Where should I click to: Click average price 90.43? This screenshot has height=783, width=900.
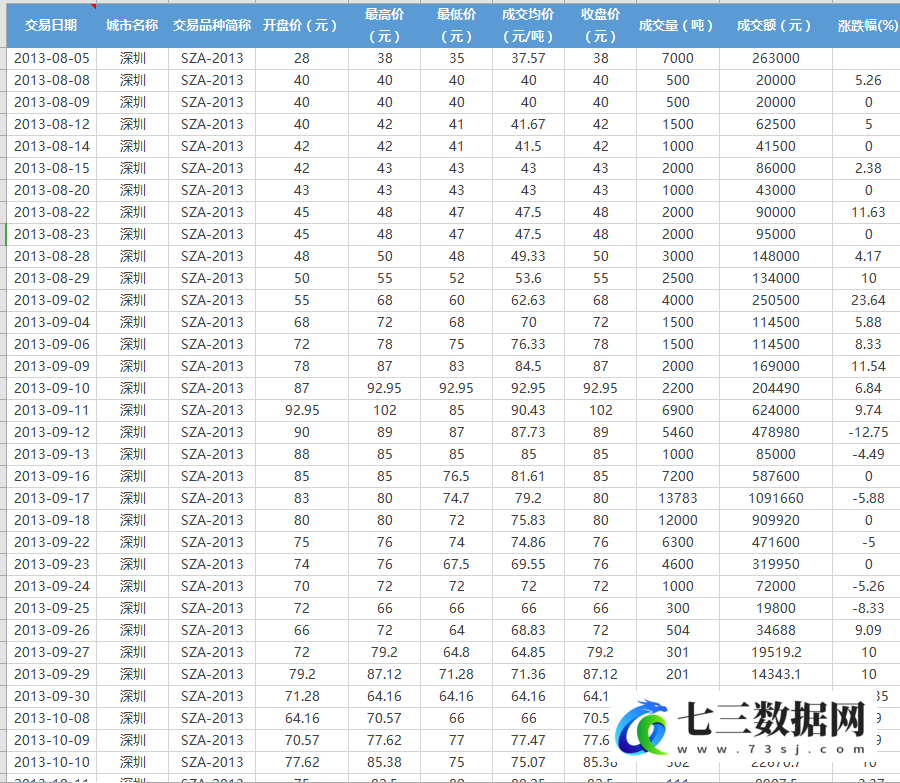(x=528, y=410)
